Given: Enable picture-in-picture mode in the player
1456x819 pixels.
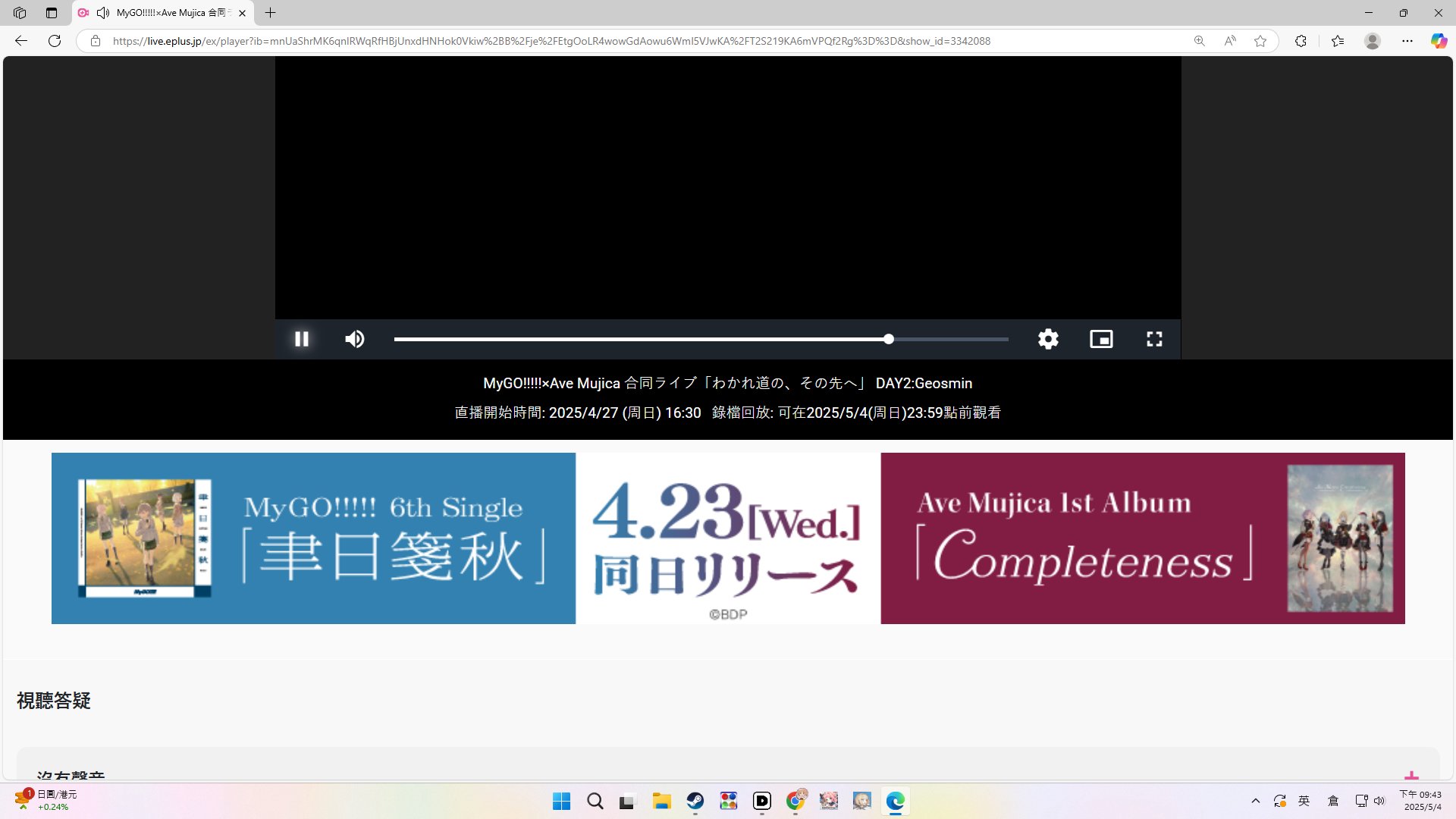Looking at the screenshot, I should pyautogui.click(x=1101, y=339).
